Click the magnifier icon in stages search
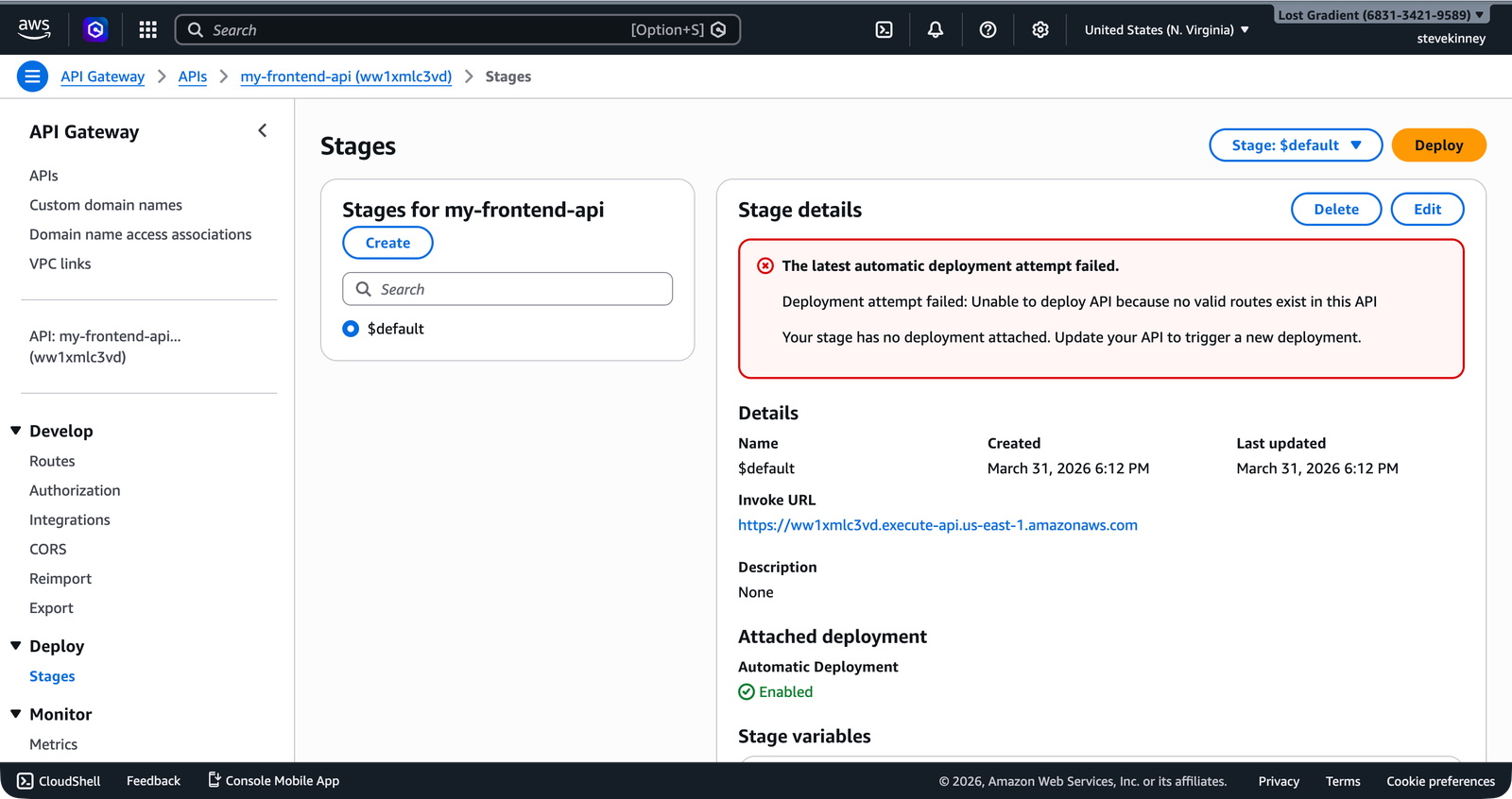 pyautogui.click(x=363, y=289)
